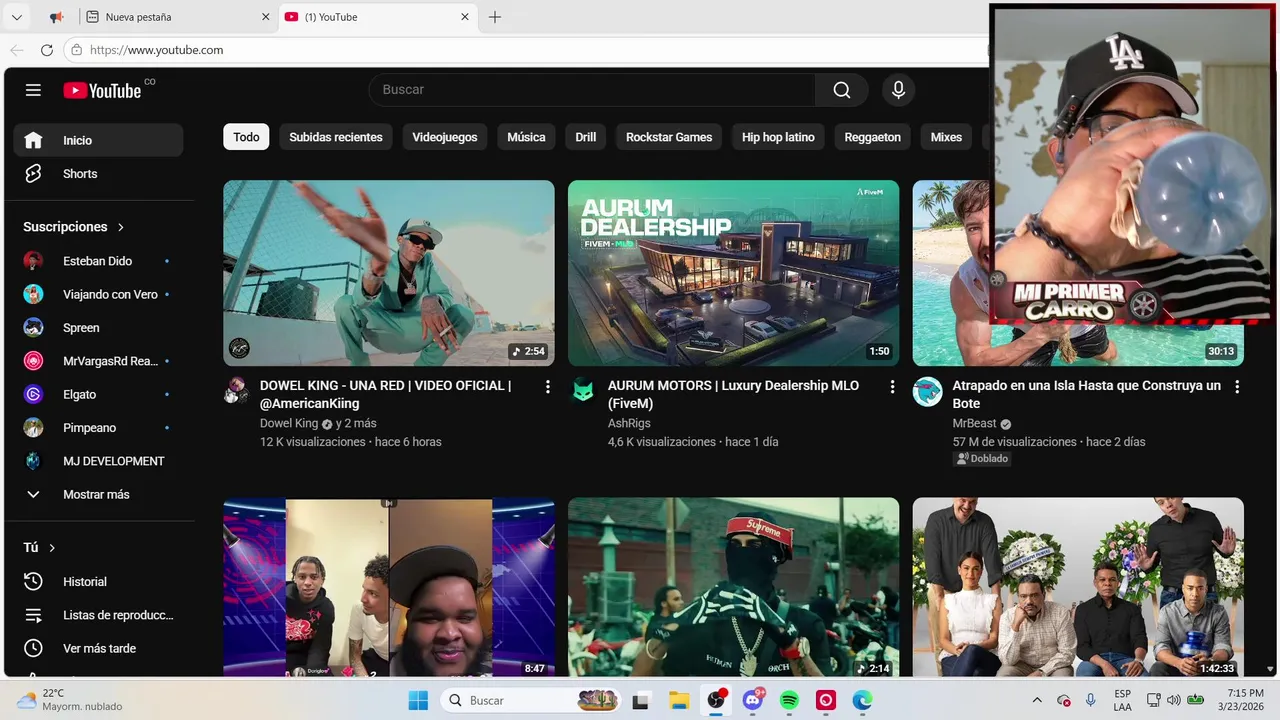
Task: Close the YouTube browser tab
Action: pyautogui.click(x=465, y=17)
